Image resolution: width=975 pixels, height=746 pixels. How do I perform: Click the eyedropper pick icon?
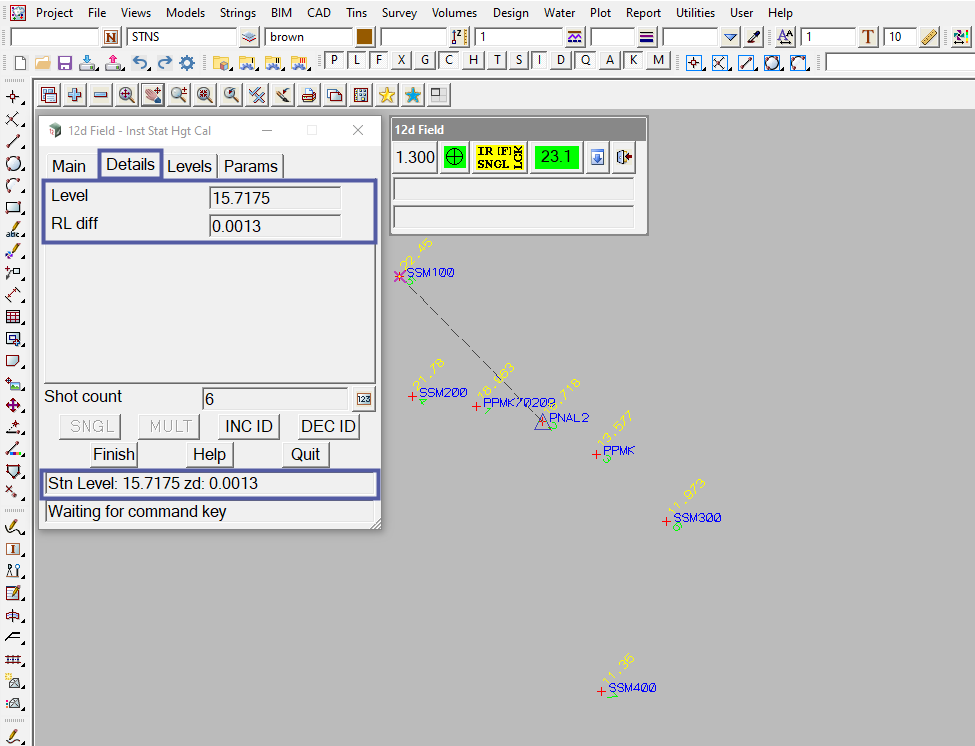754,37
